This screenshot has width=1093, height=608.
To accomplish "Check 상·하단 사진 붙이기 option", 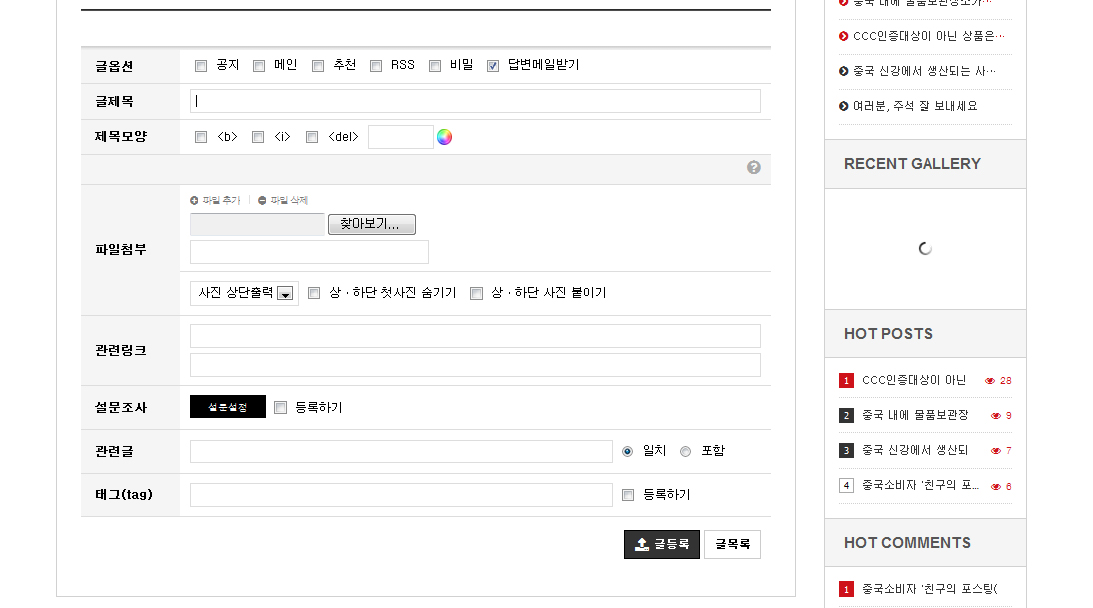I will coord(477,294).
